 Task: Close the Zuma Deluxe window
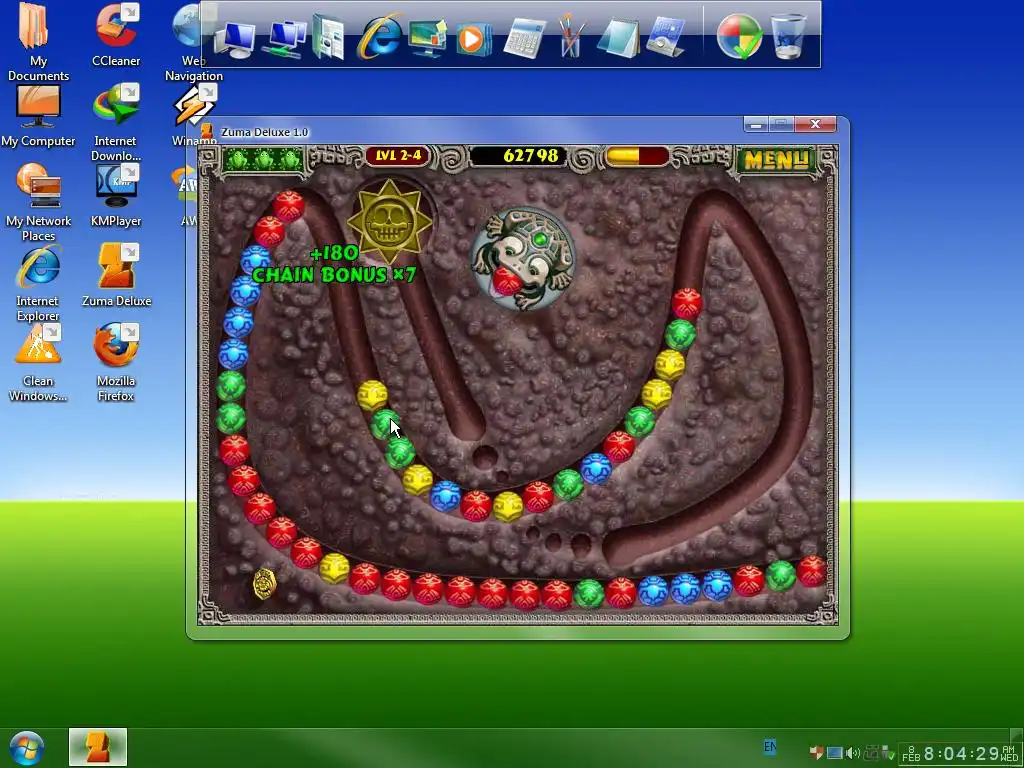pyautogui.click(x=815, y=124)
